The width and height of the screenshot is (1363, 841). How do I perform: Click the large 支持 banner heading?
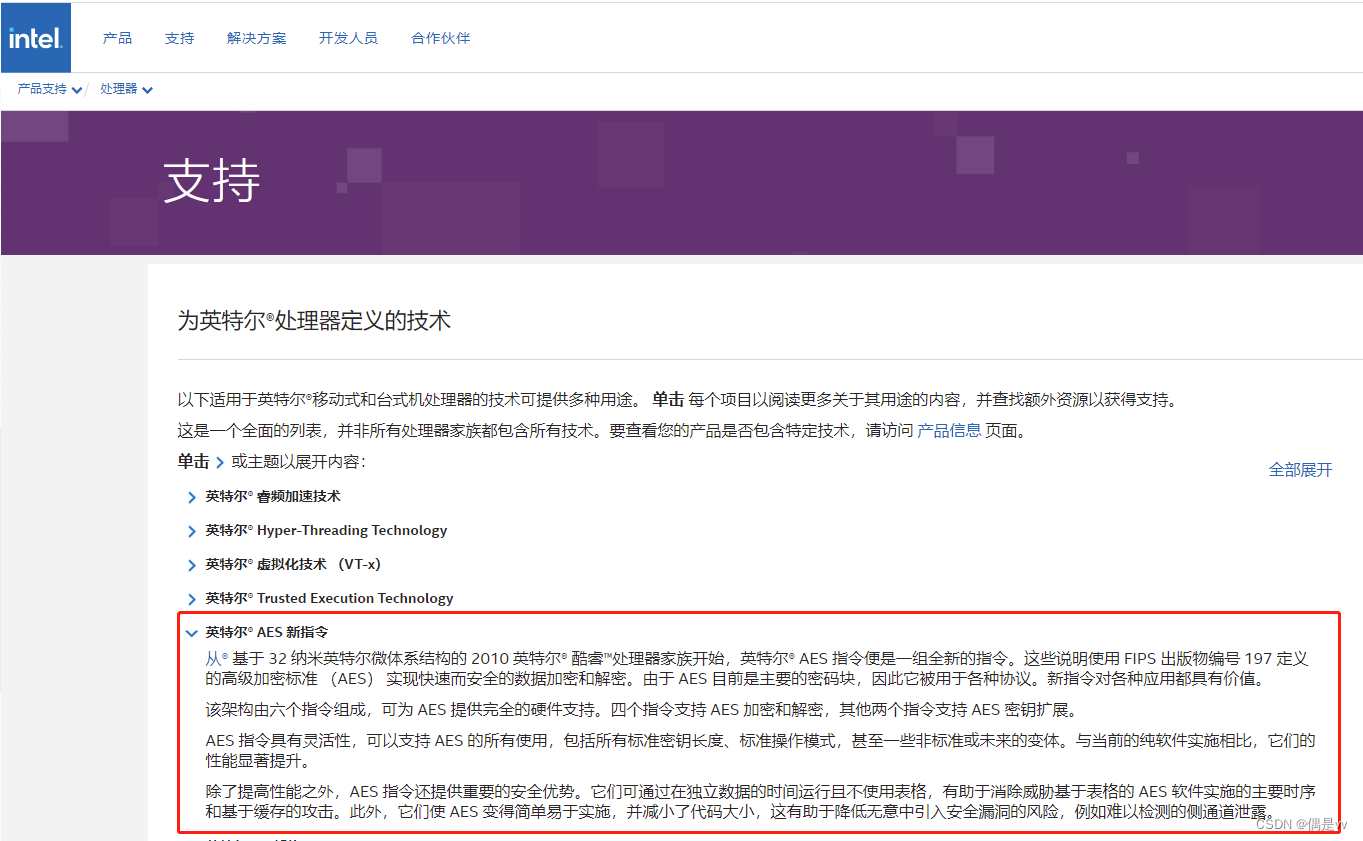[212, 181]
